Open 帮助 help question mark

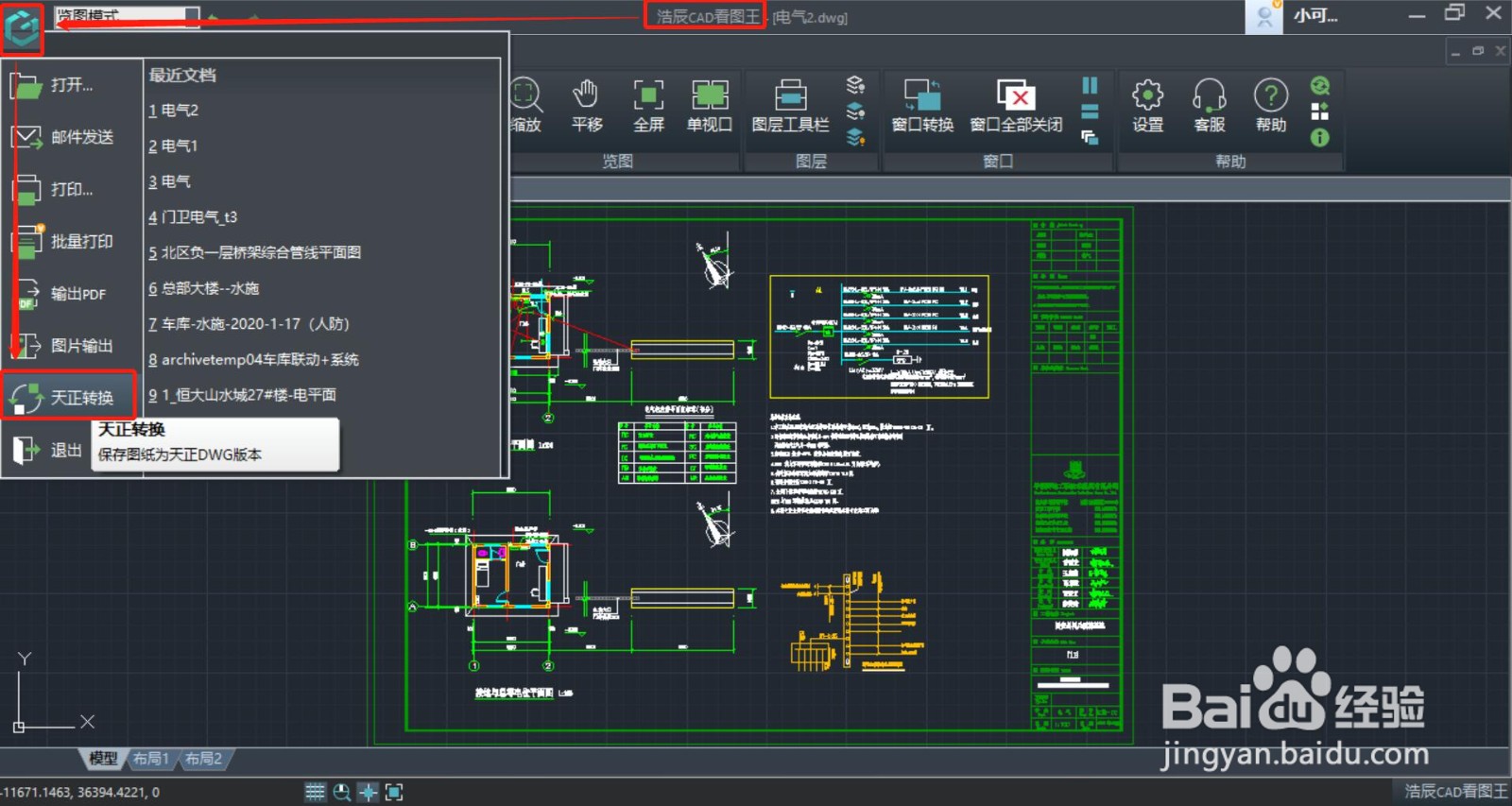[x=1271, y=106]
